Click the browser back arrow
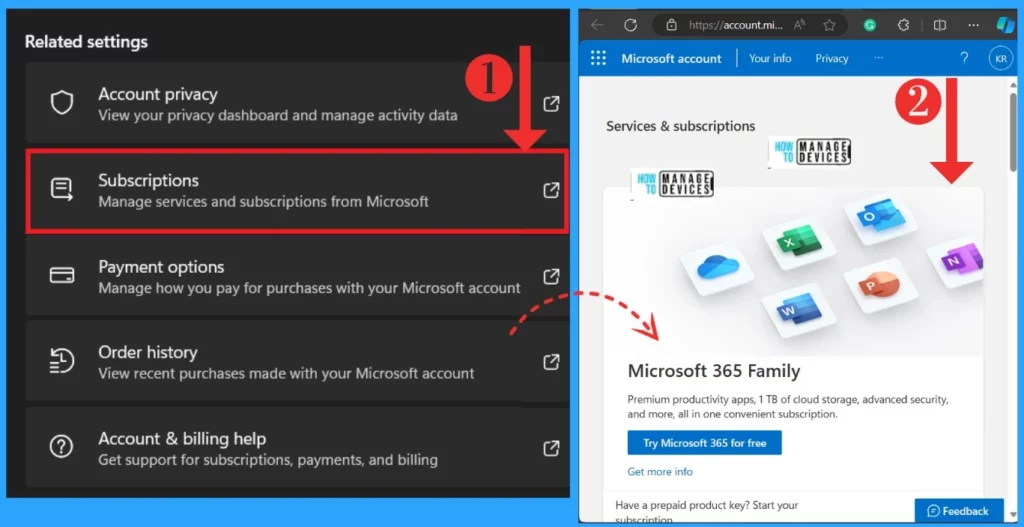Screen dimensions: 1024x527 [597, 25]
